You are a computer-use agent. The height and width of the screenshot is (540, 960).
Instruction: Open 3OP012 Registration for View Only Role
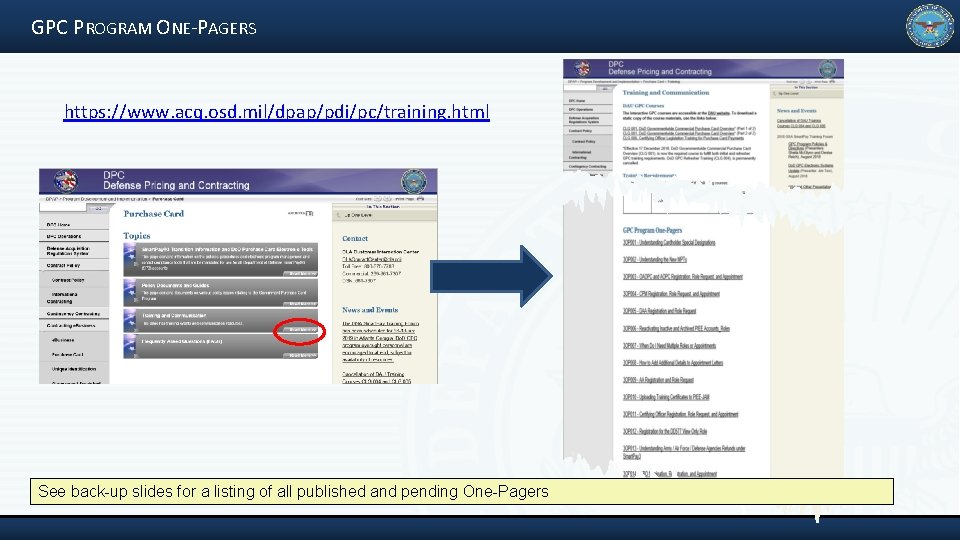pos(665,431)
